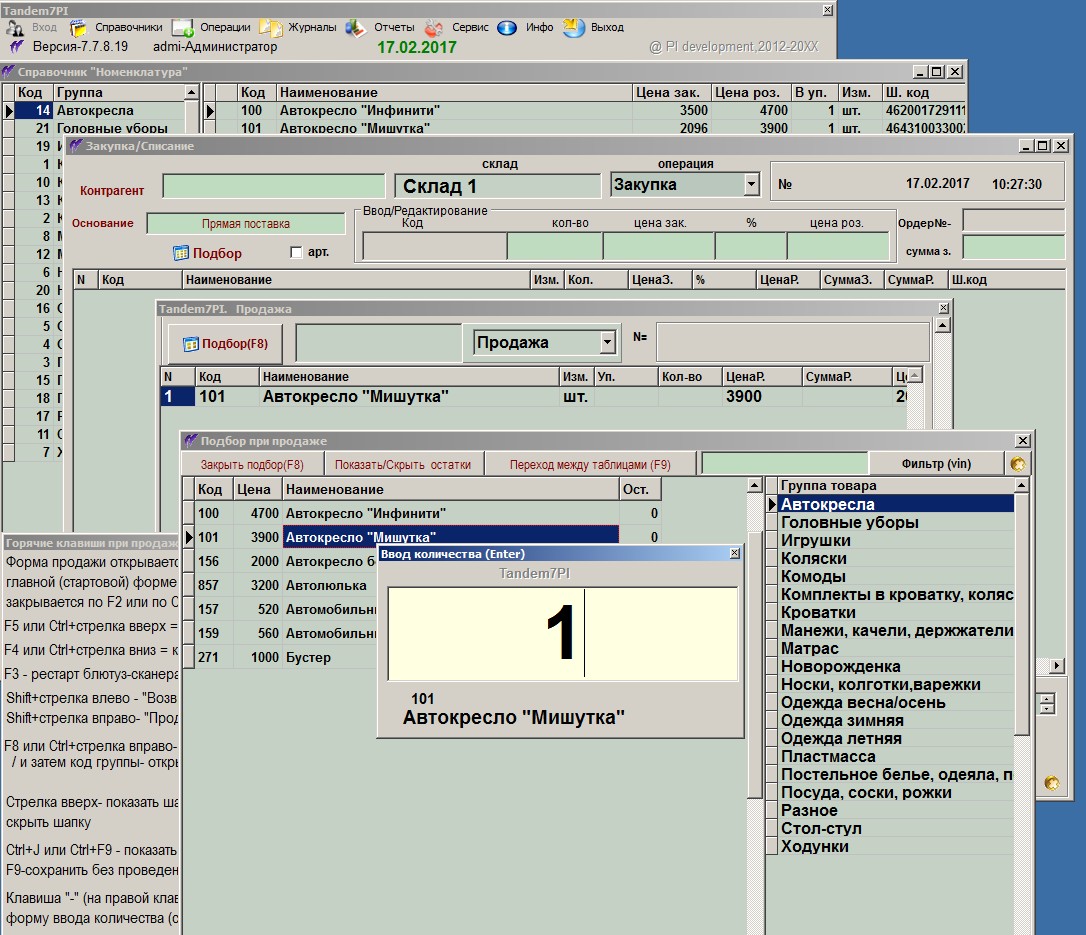Click the Прямая поставка basis field
The width and height of the screenshot is (1086, 935).
click(x=246, y=224)
